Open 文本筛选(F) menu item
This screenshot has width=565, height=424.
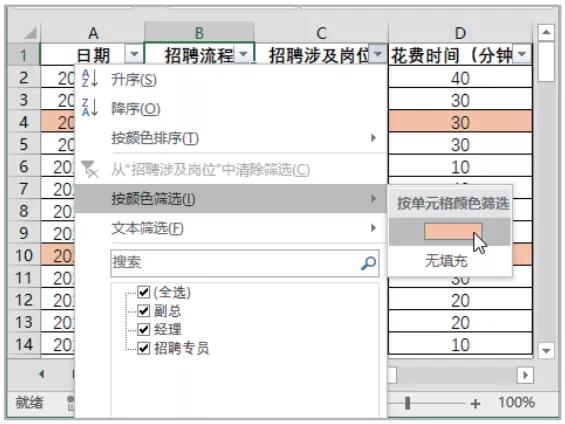pyautogui.click(x=231, y=228)
